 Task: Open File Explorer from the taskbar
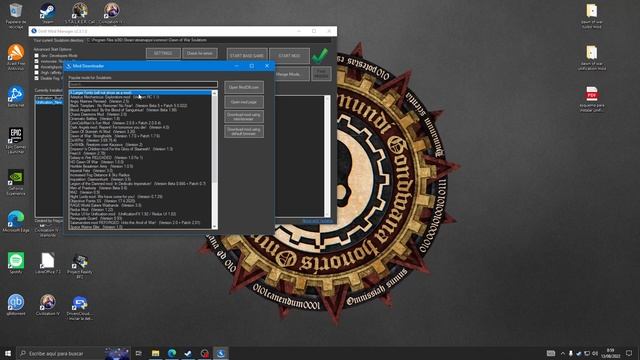pos(156,353)
